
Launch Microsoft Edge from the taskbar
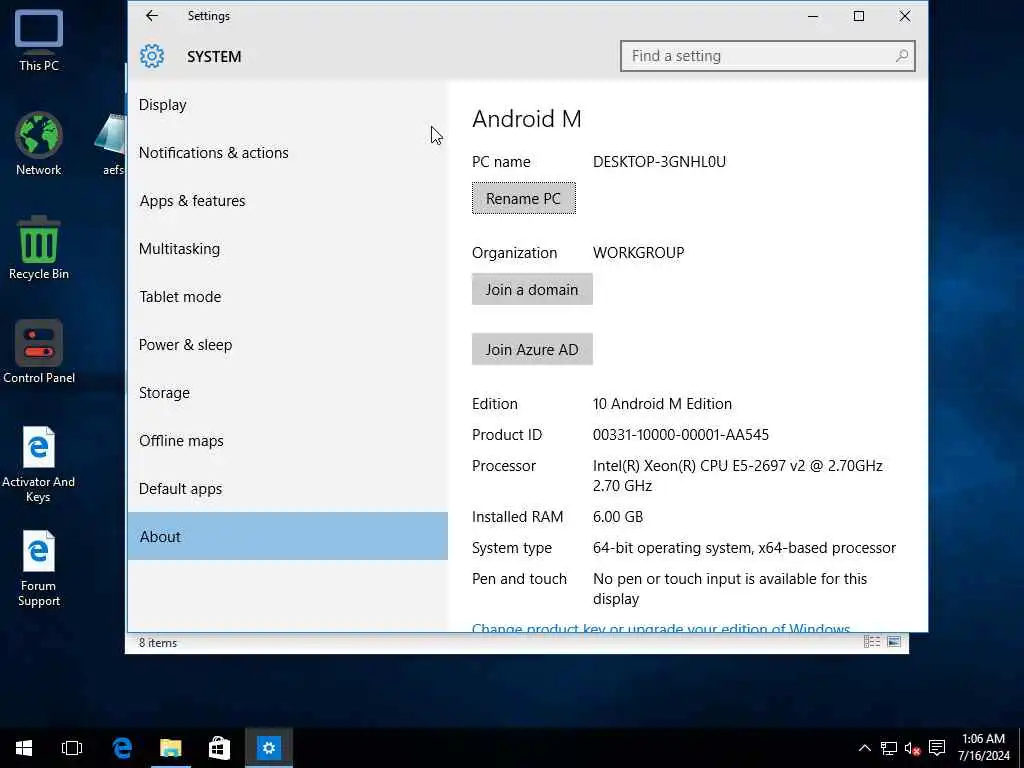click(122, 748)
